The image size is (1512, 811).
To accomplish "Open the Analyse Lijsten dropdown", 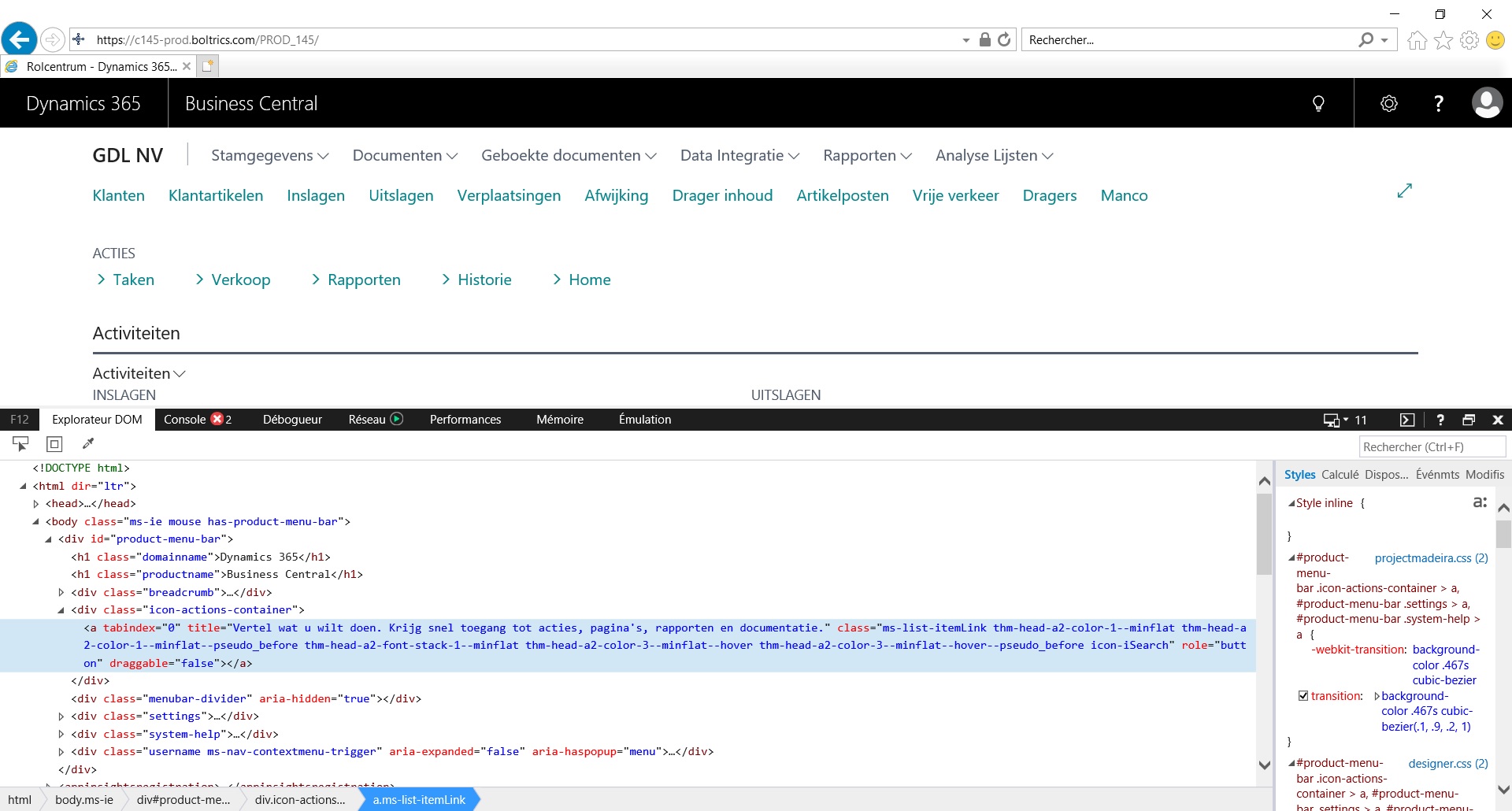I will (994, 155).
